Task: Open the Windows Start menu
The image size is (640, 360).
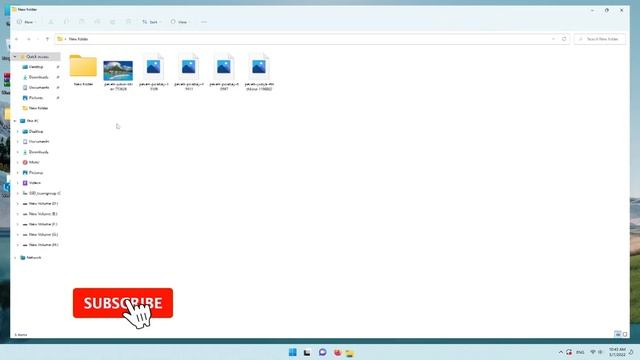Action: [x=293, y=352]
